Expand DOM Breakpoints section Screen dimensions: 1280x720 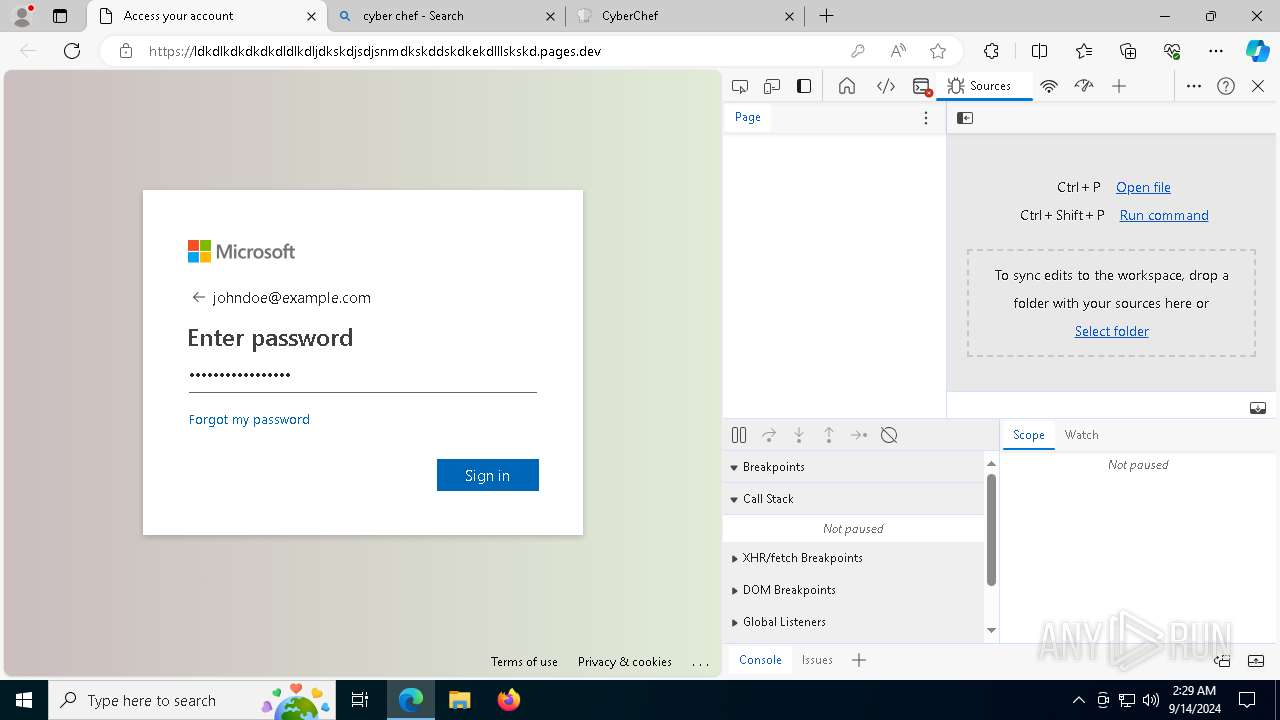pyautogui.click(x=853, y=590)
